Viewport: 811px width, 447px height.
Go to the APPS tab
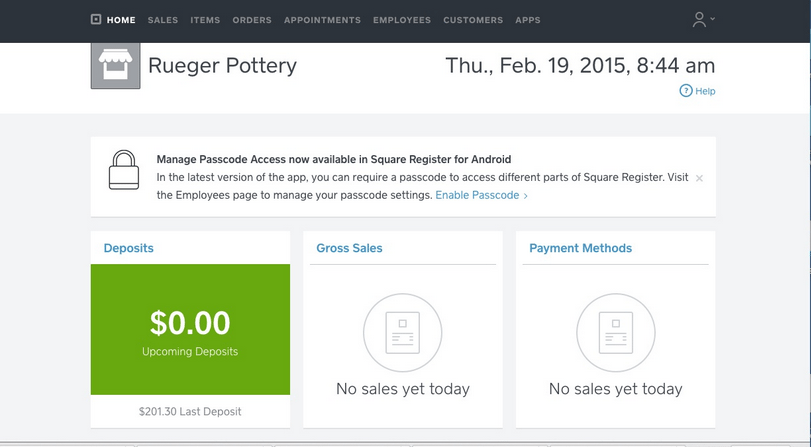click(x=528, y=20)
